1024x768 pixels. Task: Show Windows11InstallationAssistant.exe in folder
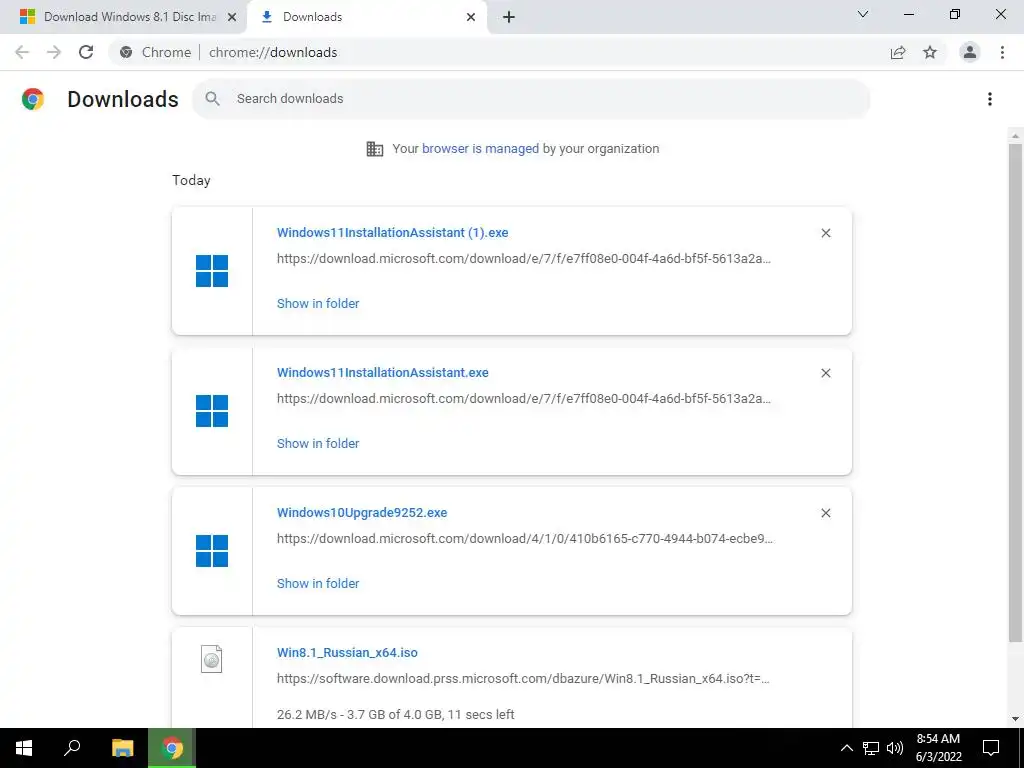318,443
